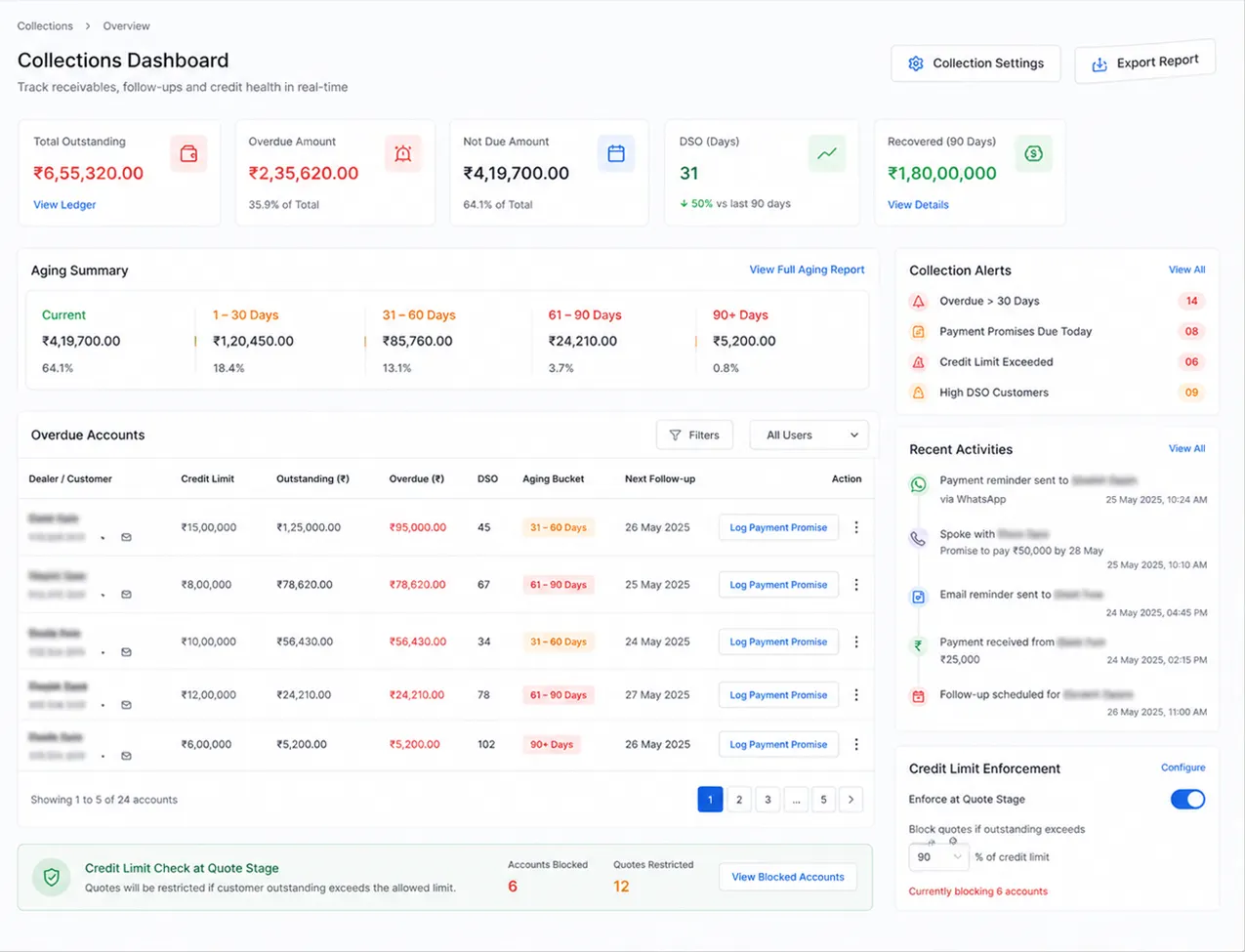Click the calendar icon on Not Due Amount card
This screenshot has width=1245, height=952.
[616, 153]
